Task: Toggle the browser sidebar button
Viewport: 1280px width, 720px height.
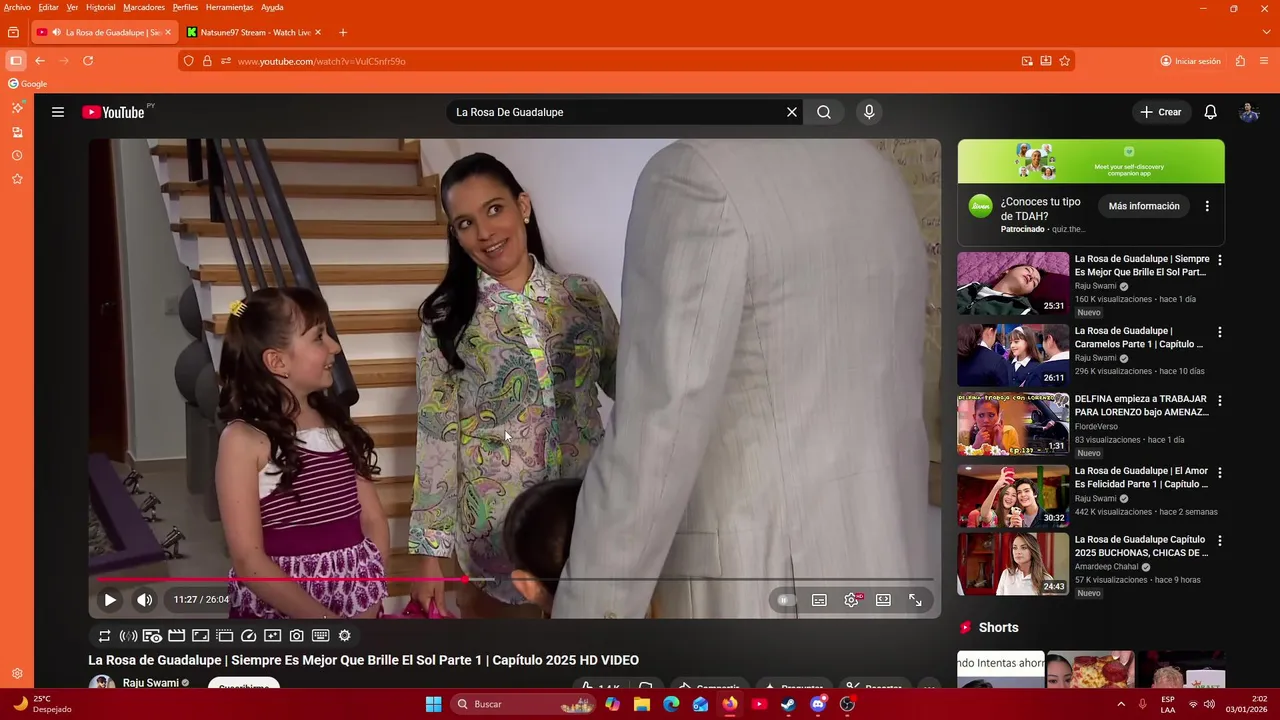Action: (15, 61)
